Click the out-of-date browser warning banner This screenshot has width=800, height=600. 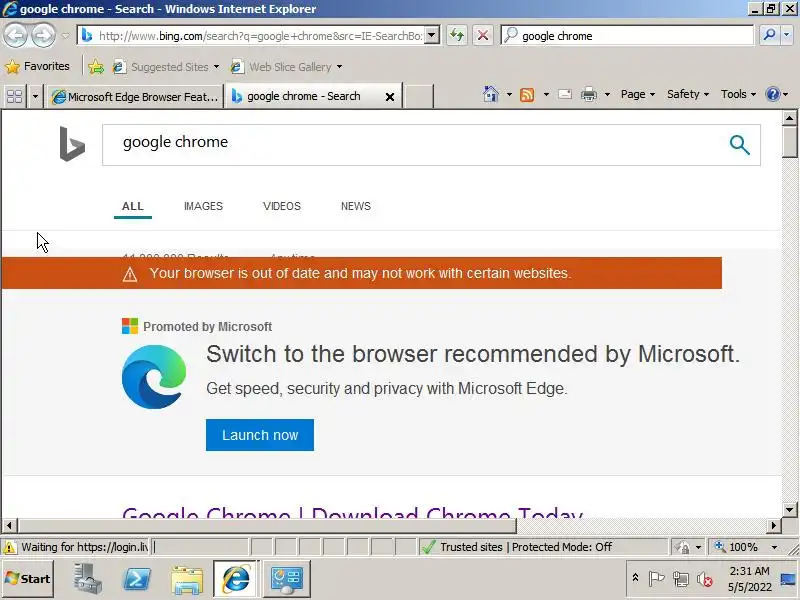pos(361,273)
